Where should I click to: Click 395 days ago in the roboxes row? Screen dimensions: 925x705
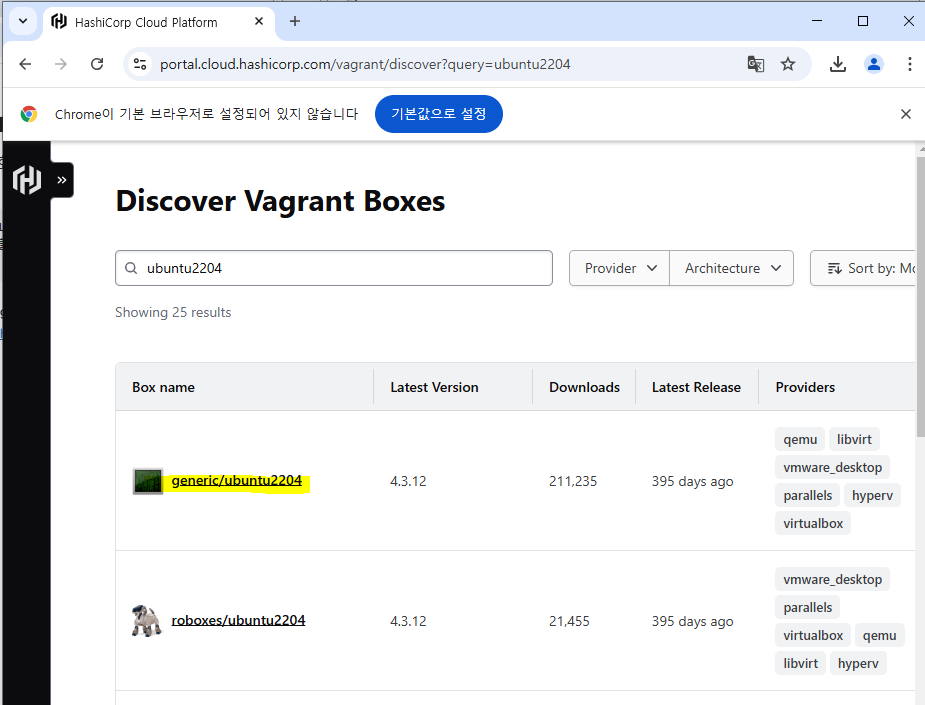pos(693,621)
